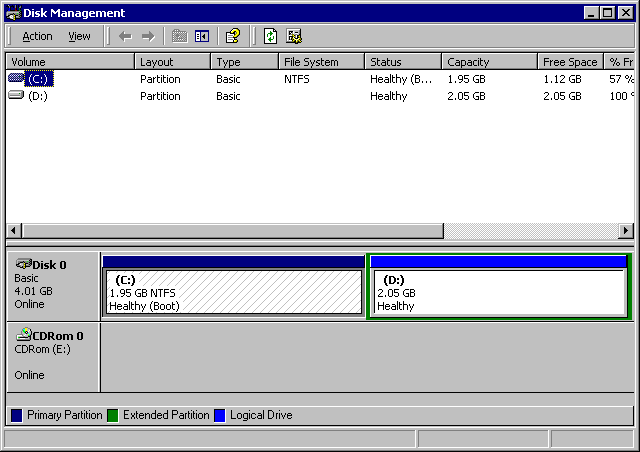Sort volumes by the Volume column header

click(x=69, y=62)
